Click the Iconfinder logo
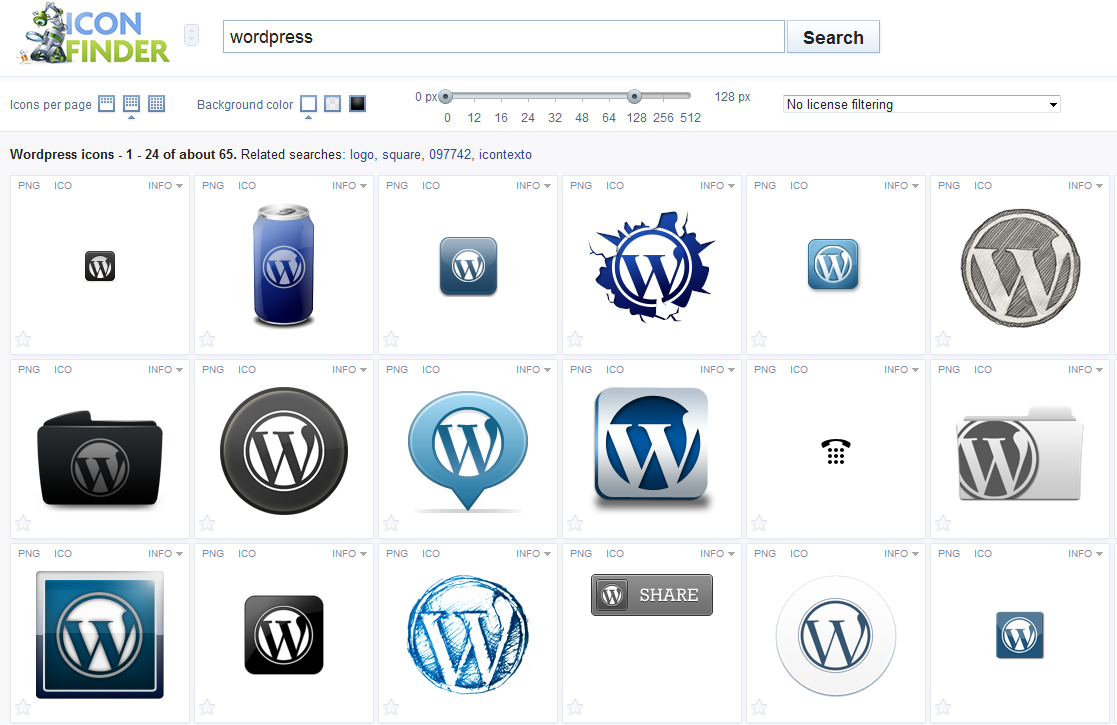Image resolution: width=1117 pixels, height=725 pixels. pos(93,34)
